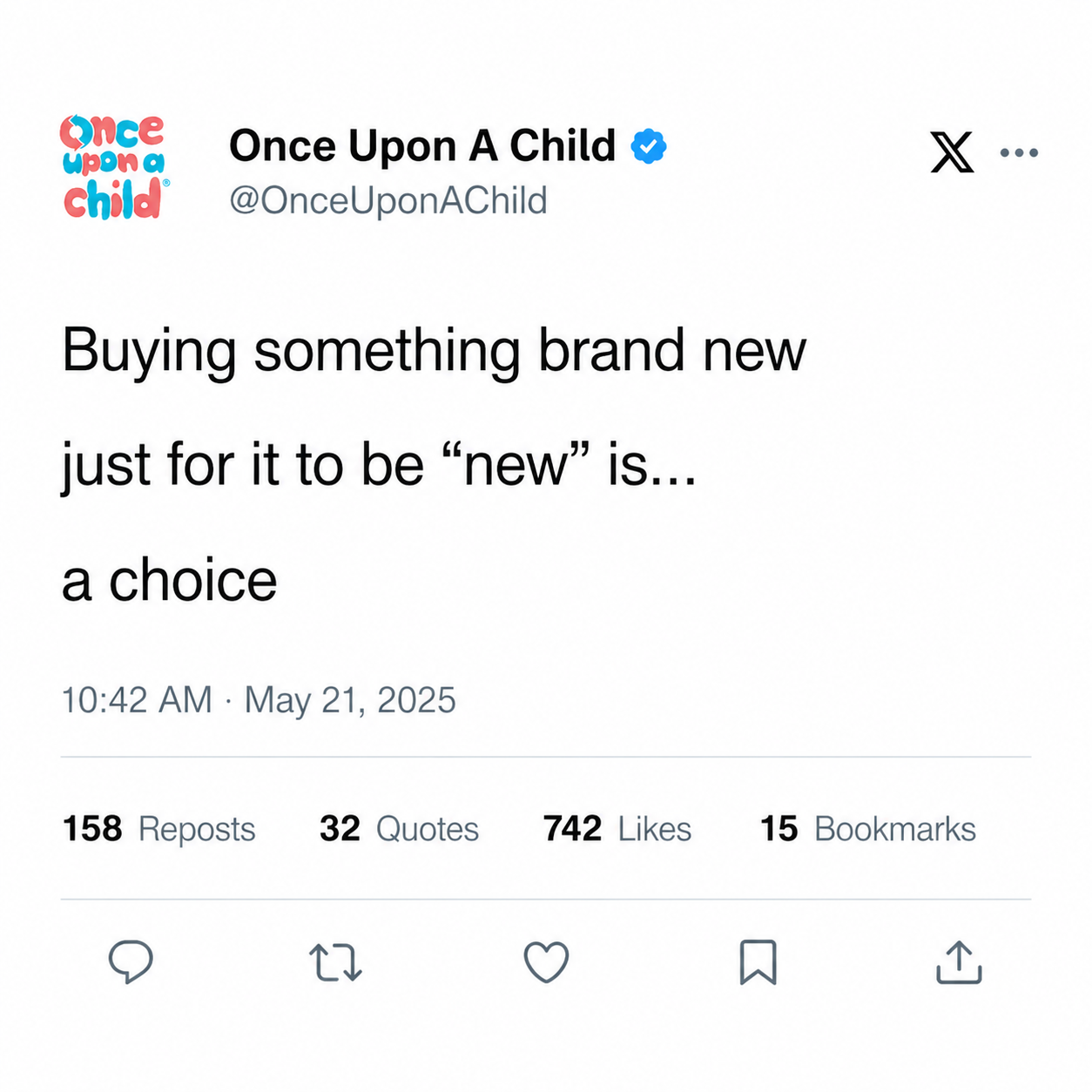Open the three-dot more options menu
Image resolution: width=1092 pixels, height=1092 pixels.
[x=1019, y=152]
